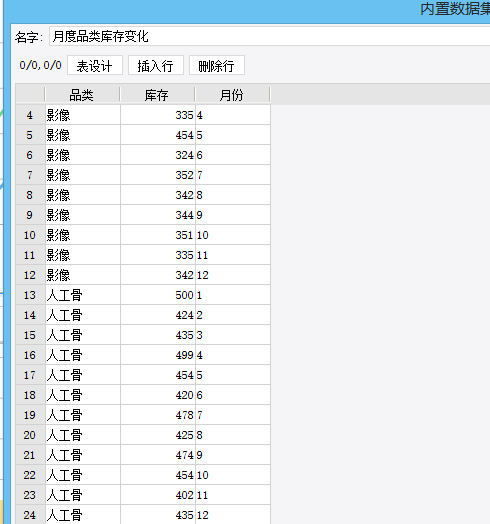Click 库存 cell 454 in row 5

click(158, 135)
